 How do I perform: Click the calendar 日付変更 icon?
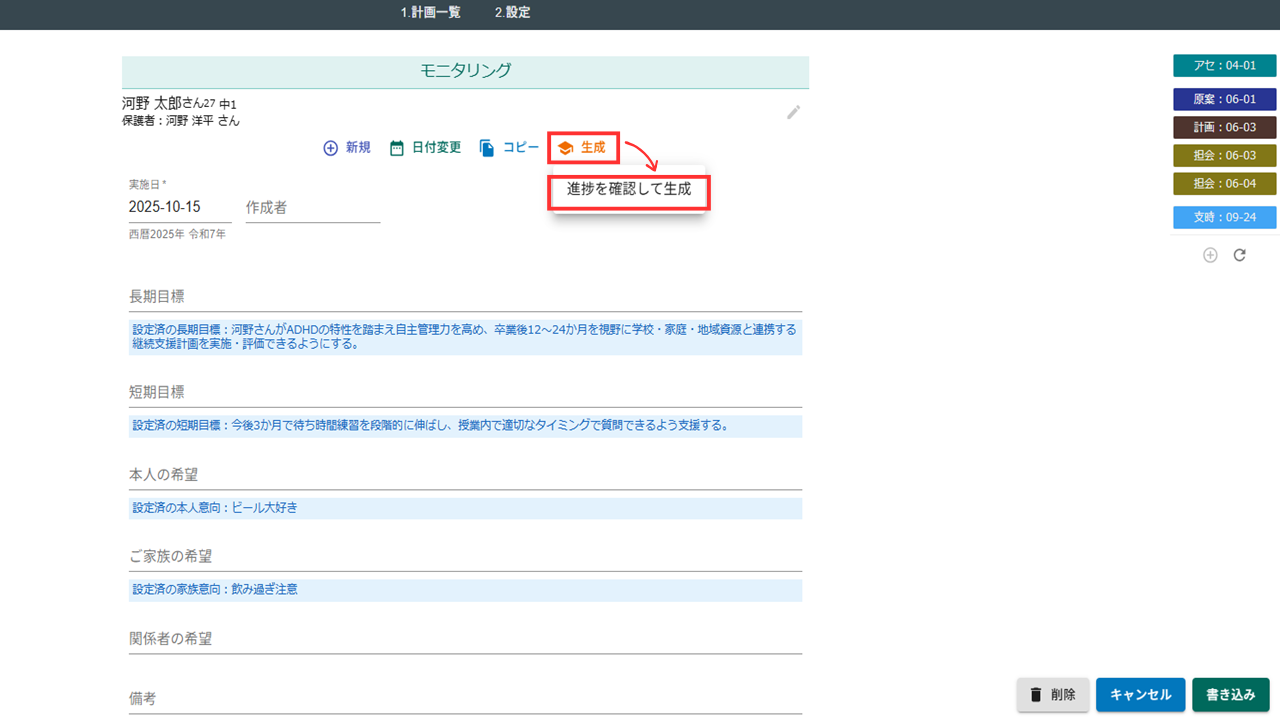(397, 148)
